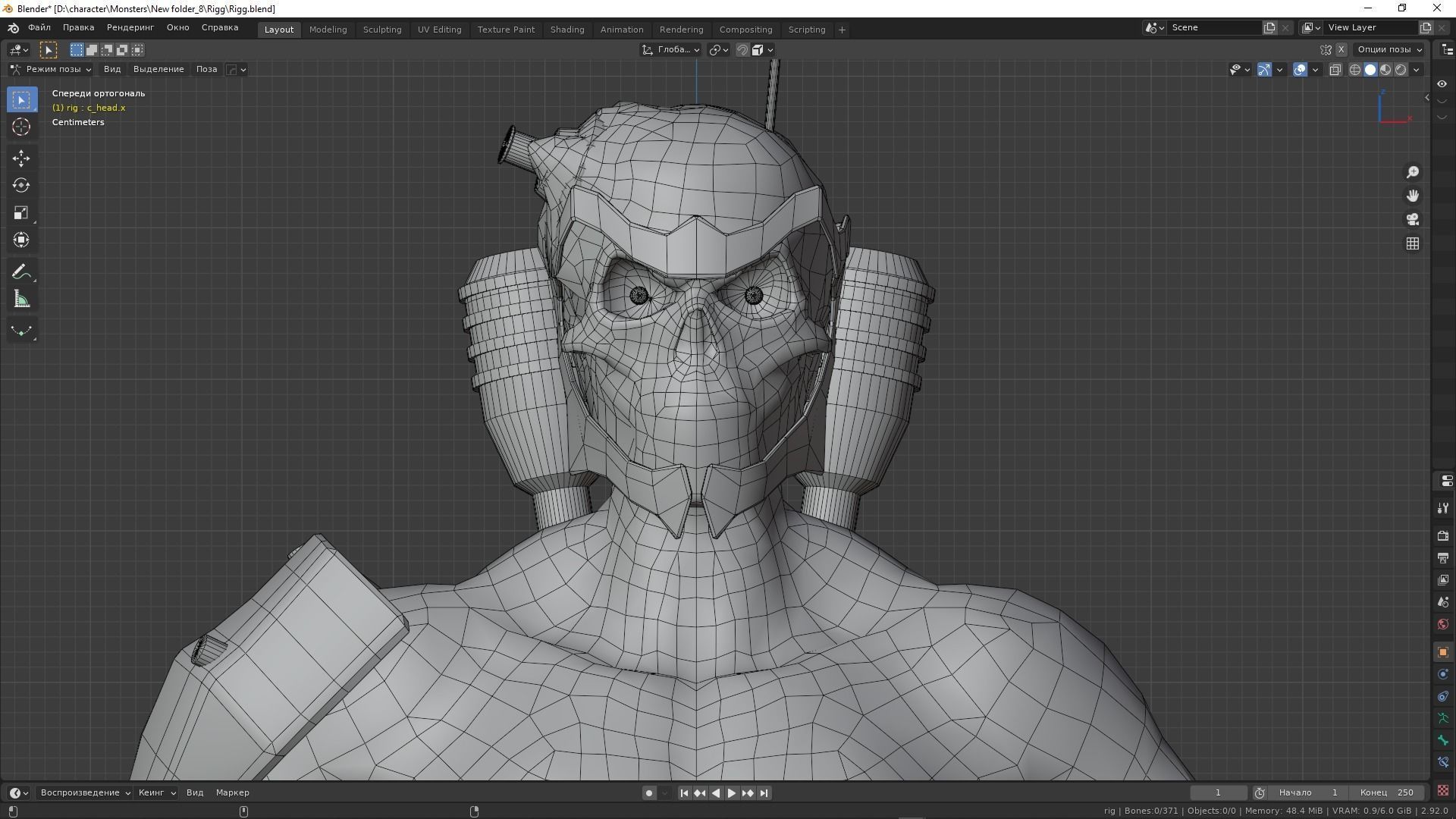
Task: Select the Move tool in the toolbar
Action: pos(21,158)
